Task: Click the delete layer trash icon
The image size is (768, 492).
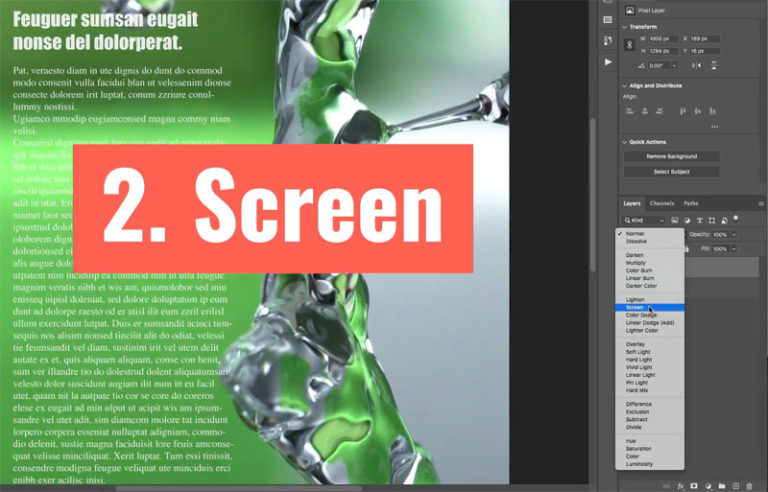Action: [749, 485]
